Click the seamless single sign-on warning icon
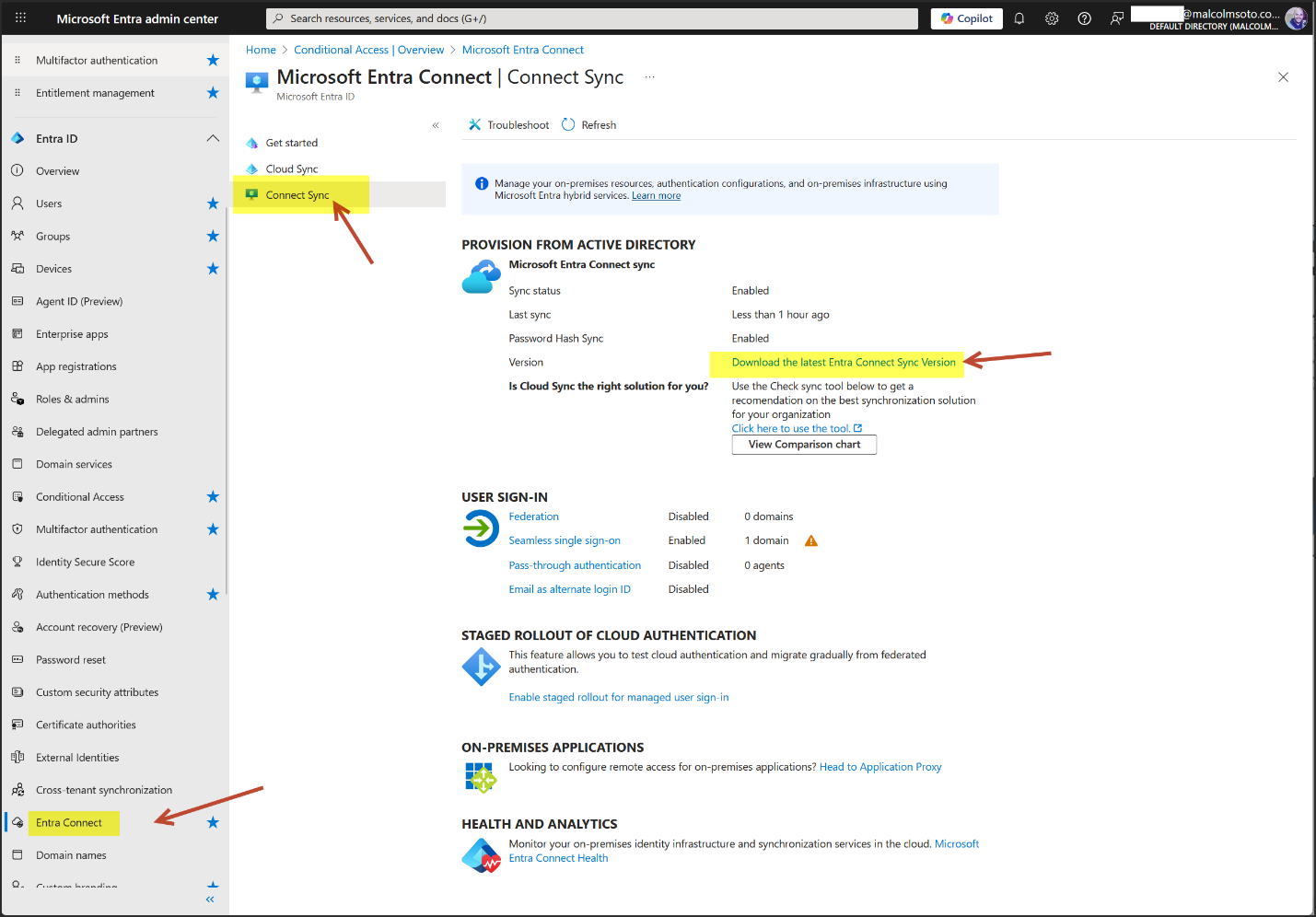Screen dimensions: 1316x917 [810, 541]
